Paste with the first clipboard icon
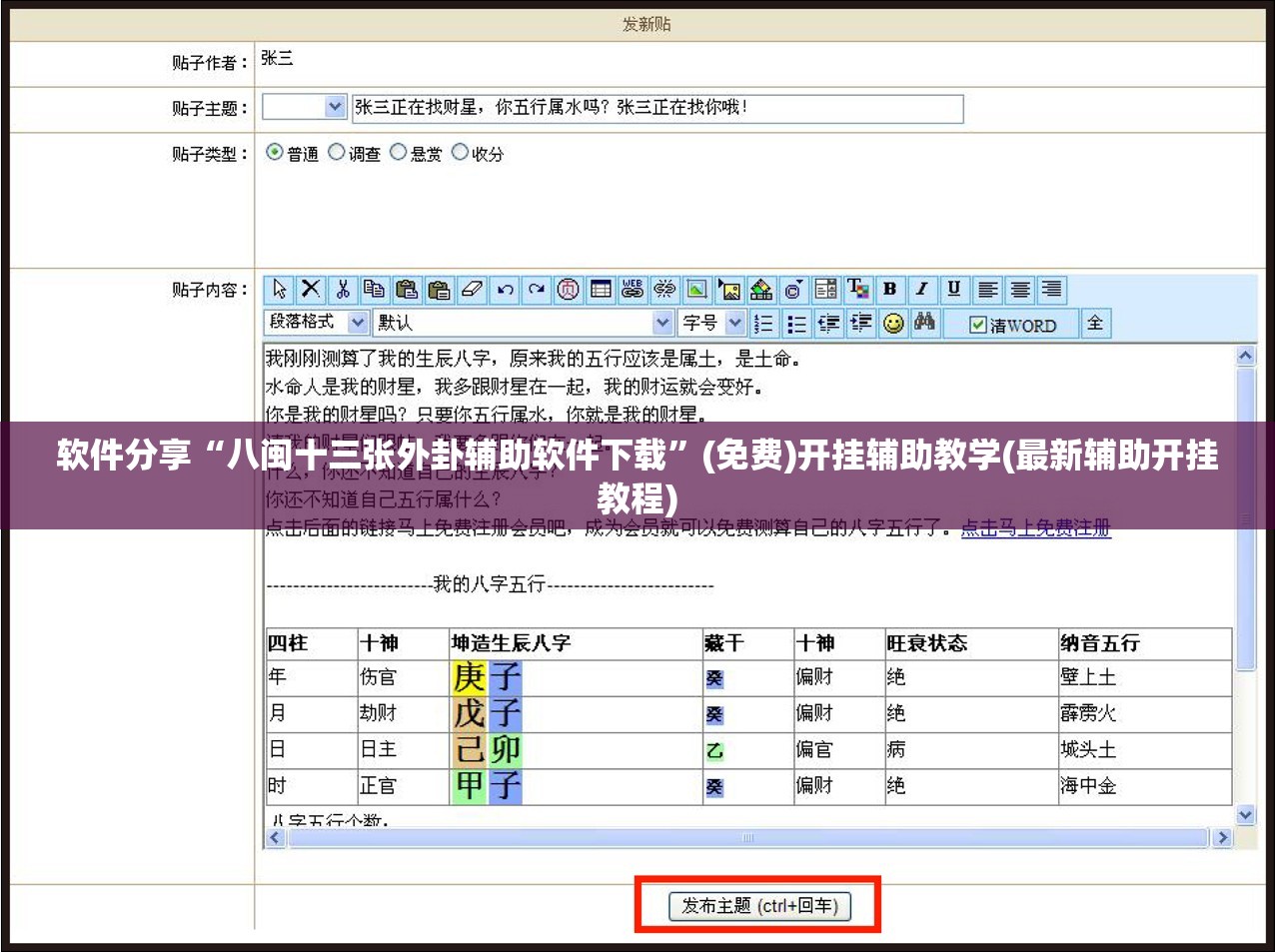Screen dimensions: 1275x952 click(x=407, y=290)
